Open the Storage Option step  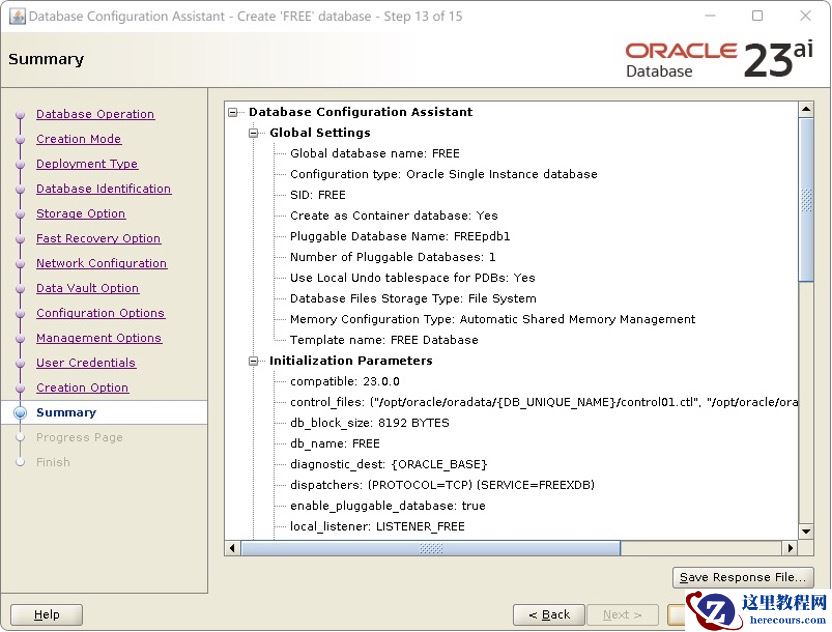pos(81,213)
